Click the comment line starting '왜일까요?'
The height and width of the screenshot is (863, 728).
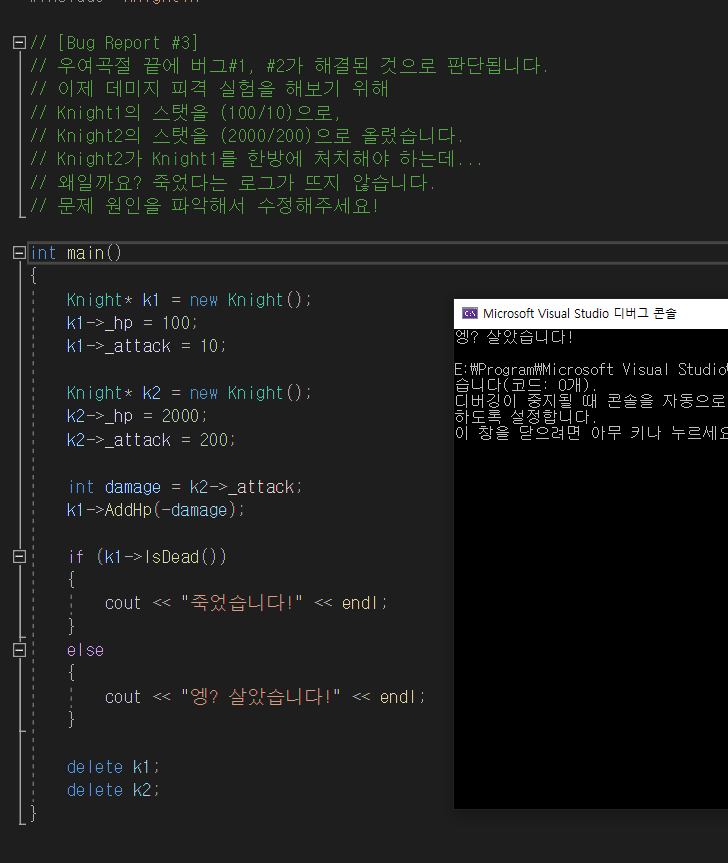(x=232, y=183)
